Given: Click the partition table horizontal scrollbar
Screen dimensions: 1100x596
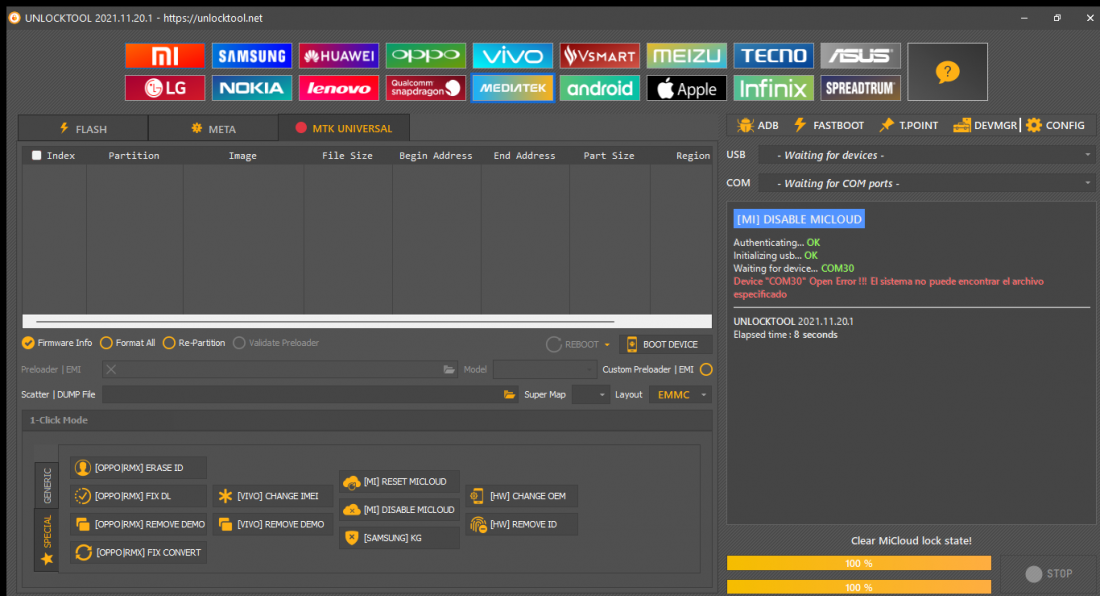Looking at the screenshot, I should click(367, 321).
